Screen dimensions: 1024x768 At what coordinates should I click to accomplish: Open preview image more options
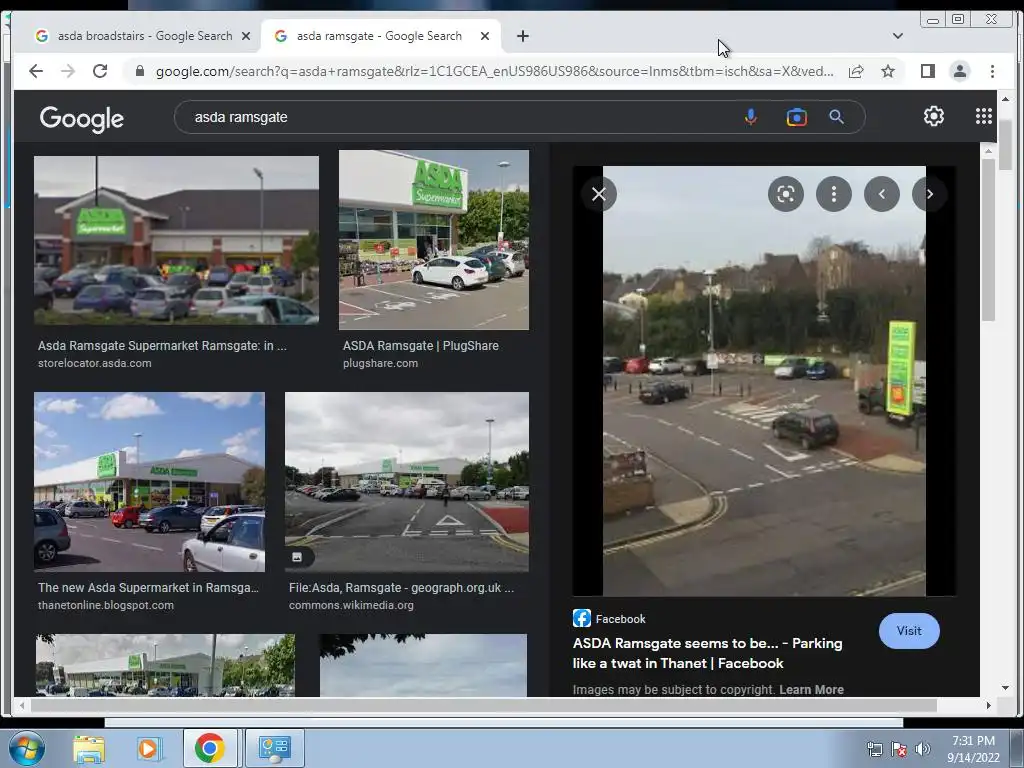(x=834, y=194)
